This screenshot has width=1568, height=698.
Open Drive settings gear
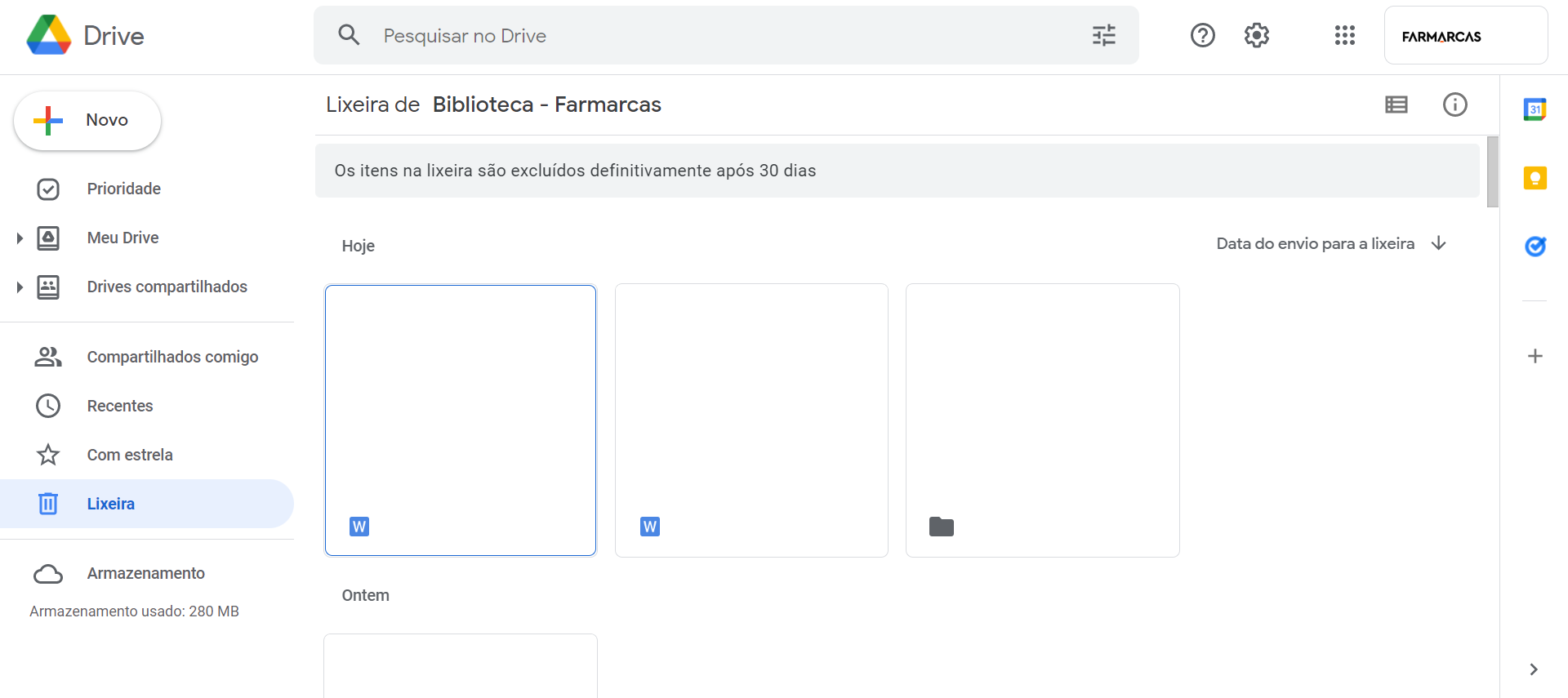1256,35
